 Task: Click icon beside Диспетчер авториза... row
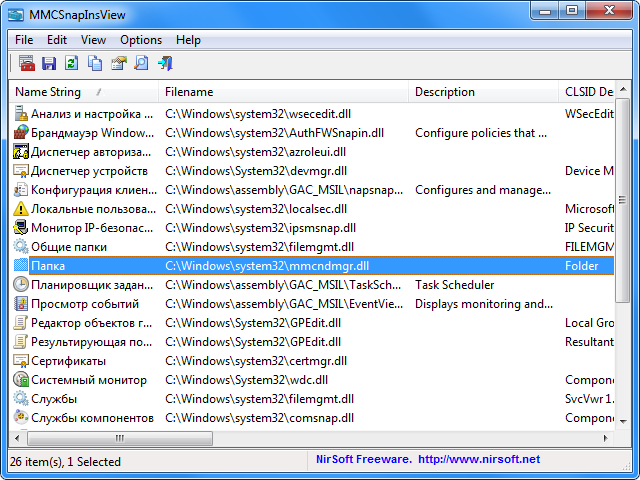click(21, 151)
